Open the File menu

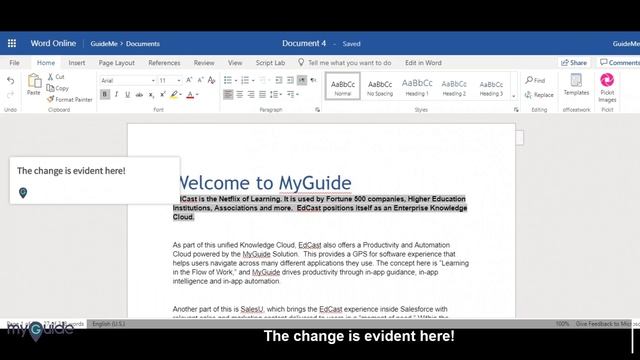click(x=14, y=63)
